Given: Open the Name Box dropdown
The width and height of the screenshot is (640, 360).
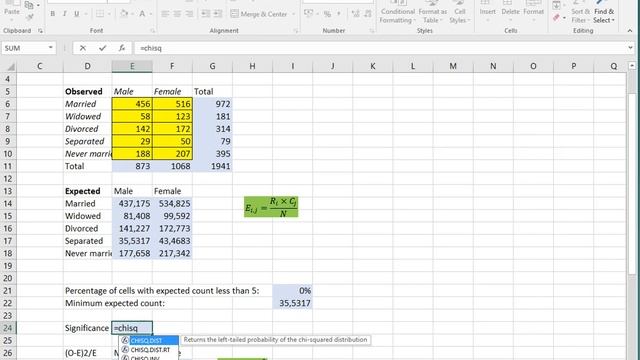Looking at the screenshot, I should (x=50, y=48).
